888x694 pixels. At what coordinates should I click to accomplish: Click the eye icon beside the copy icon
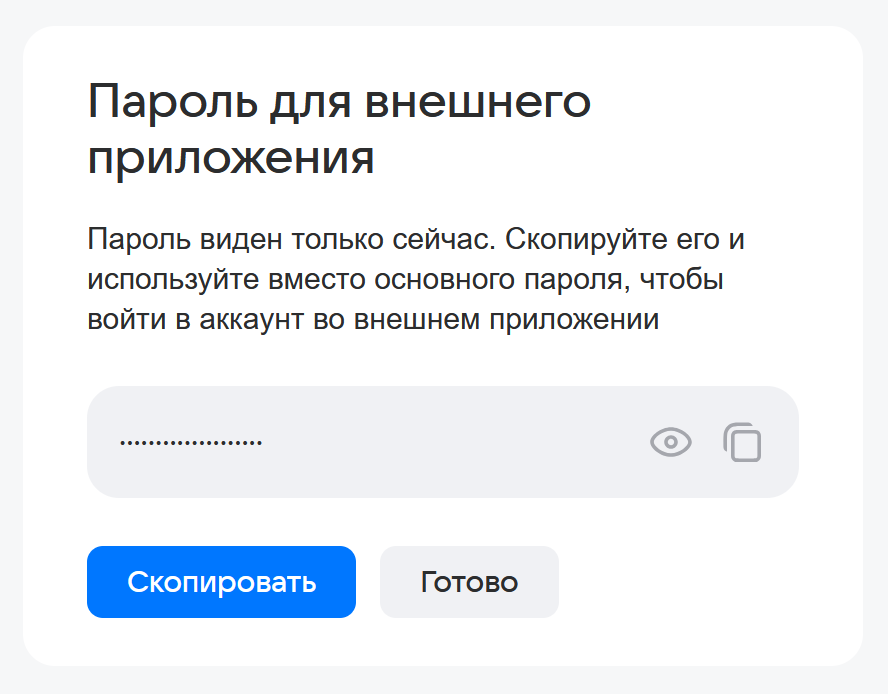click(670, 442)
